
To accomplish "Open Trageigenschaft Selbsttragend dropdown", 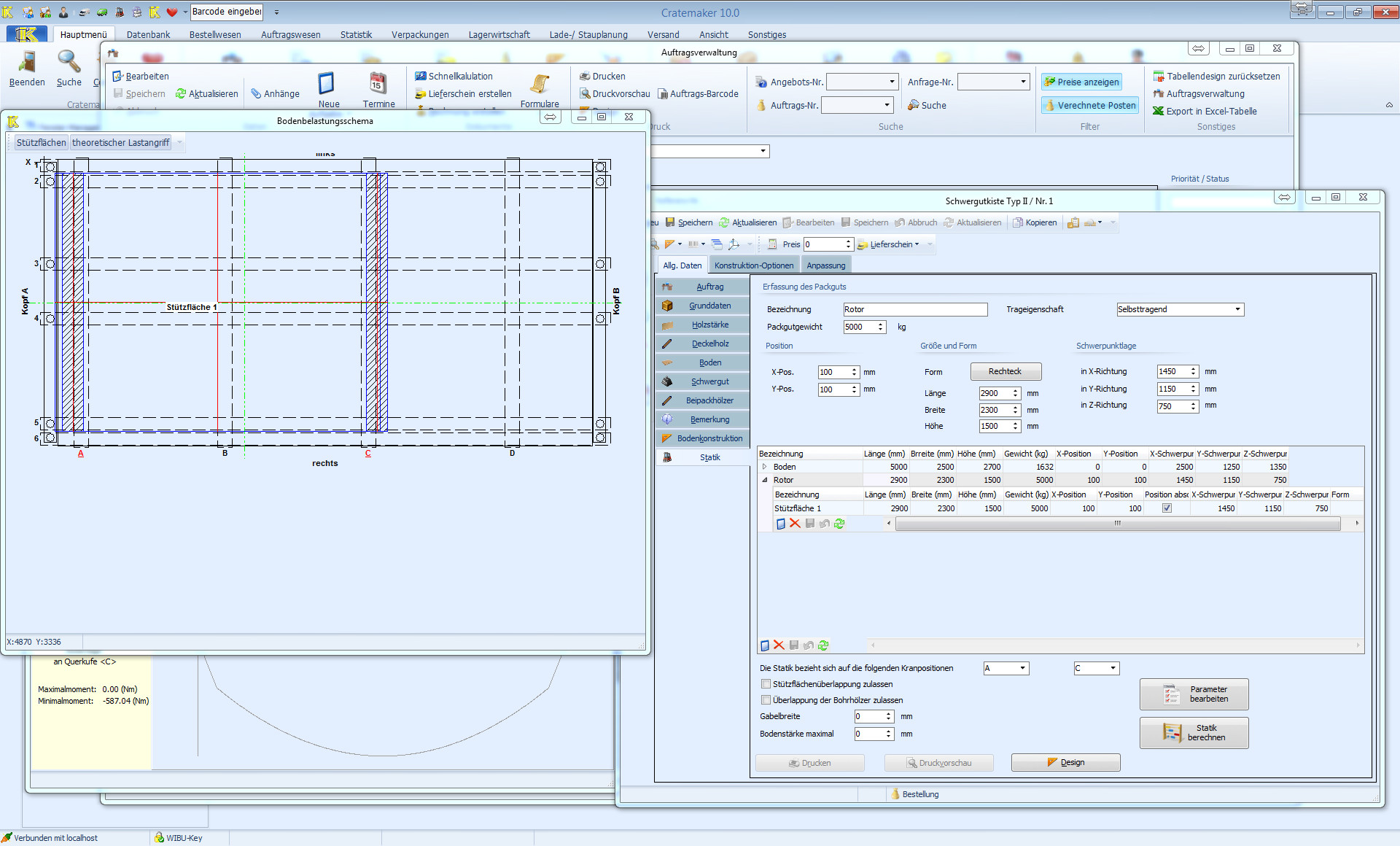I will 1237,309.
